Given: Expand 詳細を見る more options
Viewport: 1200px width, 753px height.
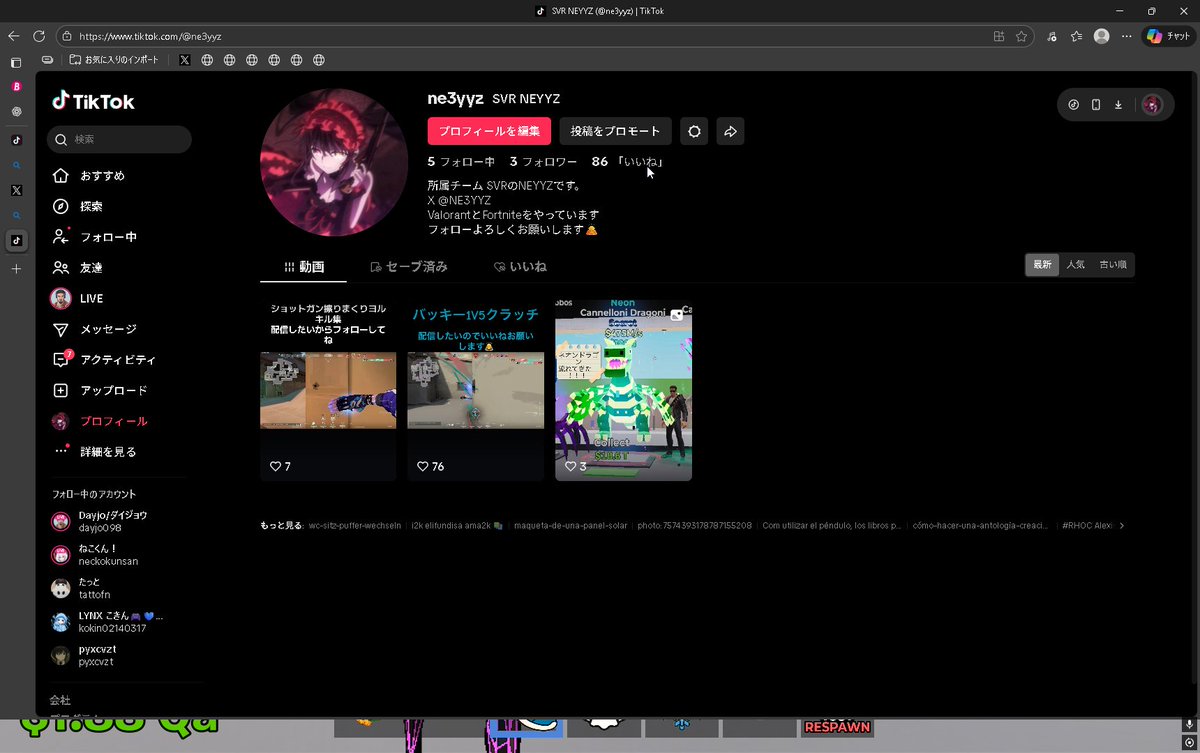Looking at the screenshot, I should 94,452.
